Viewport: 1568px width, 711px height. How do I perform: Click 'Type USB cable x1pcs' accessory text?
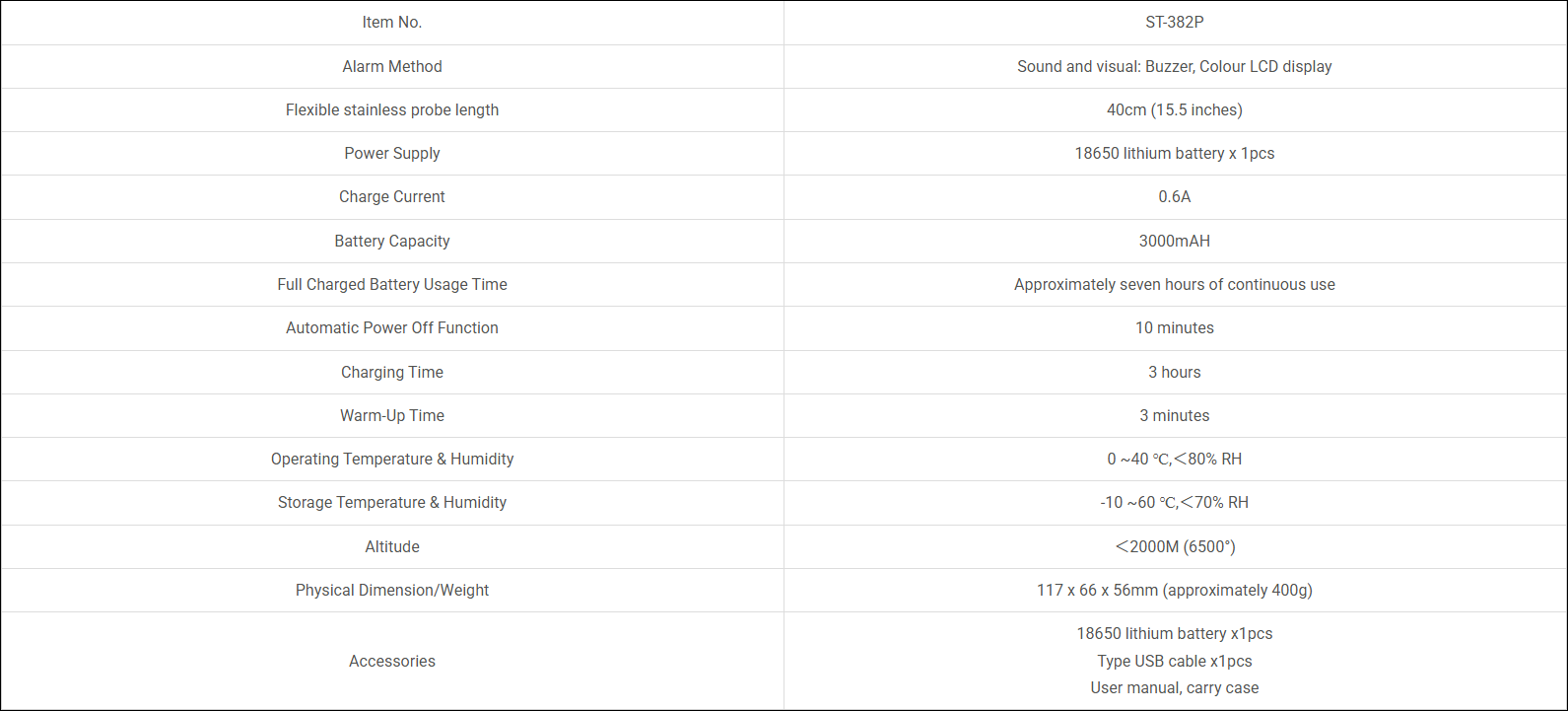coord(1174,661)
